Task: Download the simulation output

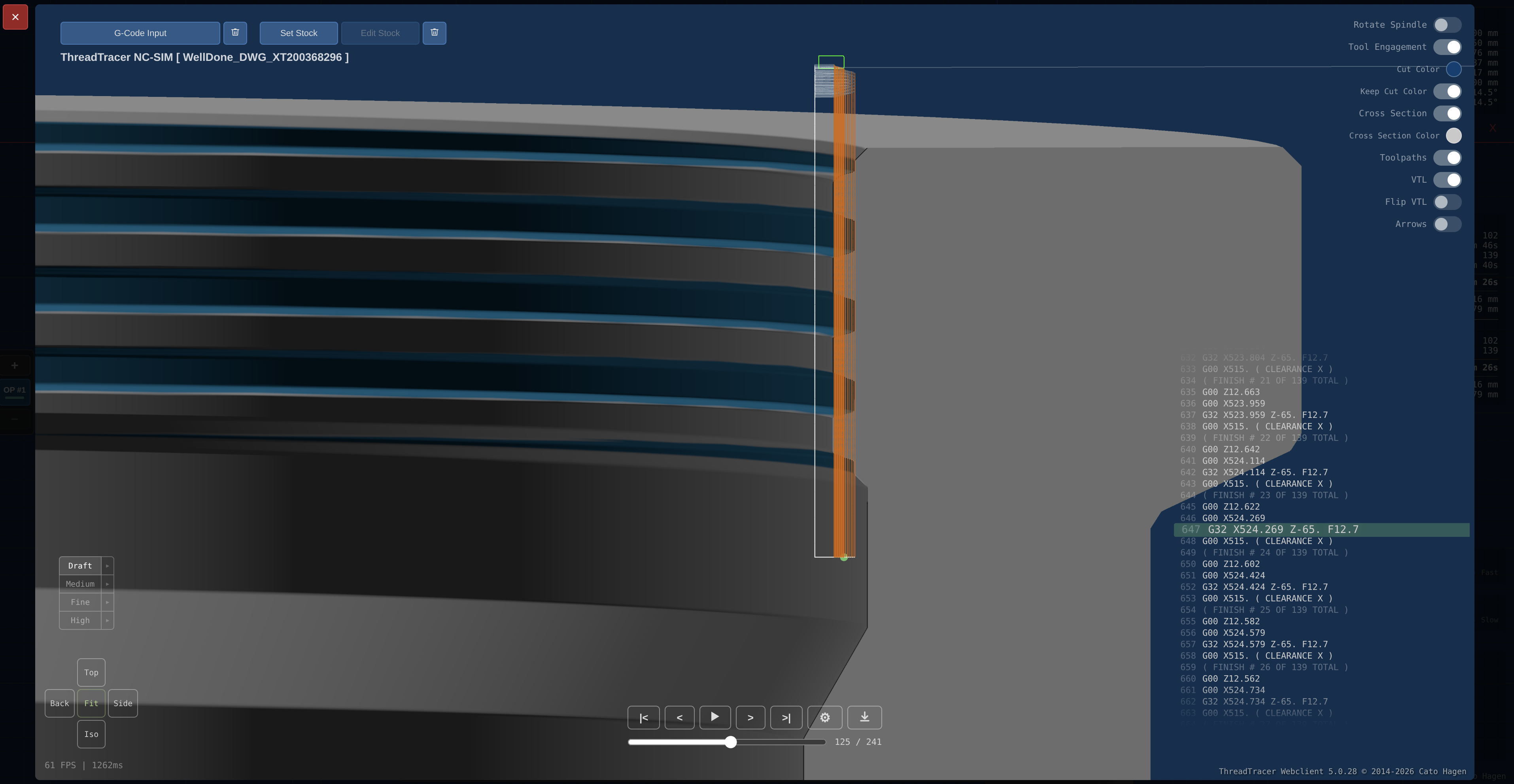Action: point(864,718)
